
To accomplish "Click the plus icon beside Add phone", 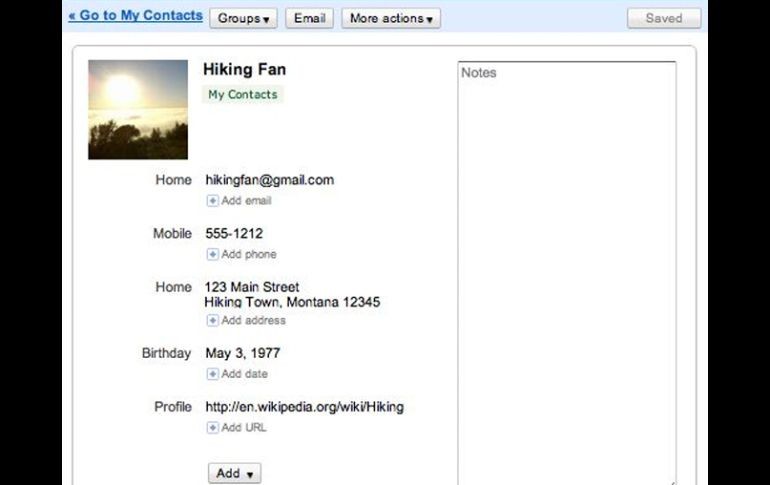I will 212,254.
